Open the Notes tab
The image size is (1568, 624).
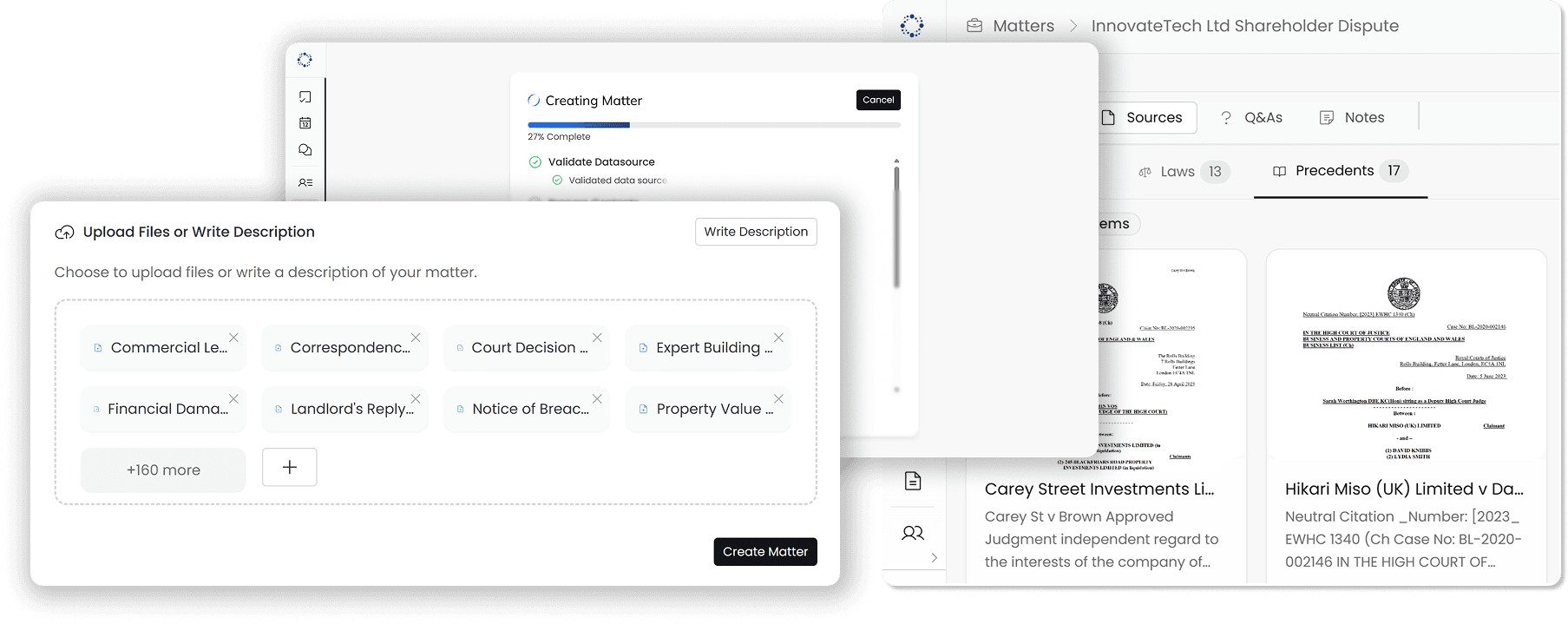[1352, 118]
